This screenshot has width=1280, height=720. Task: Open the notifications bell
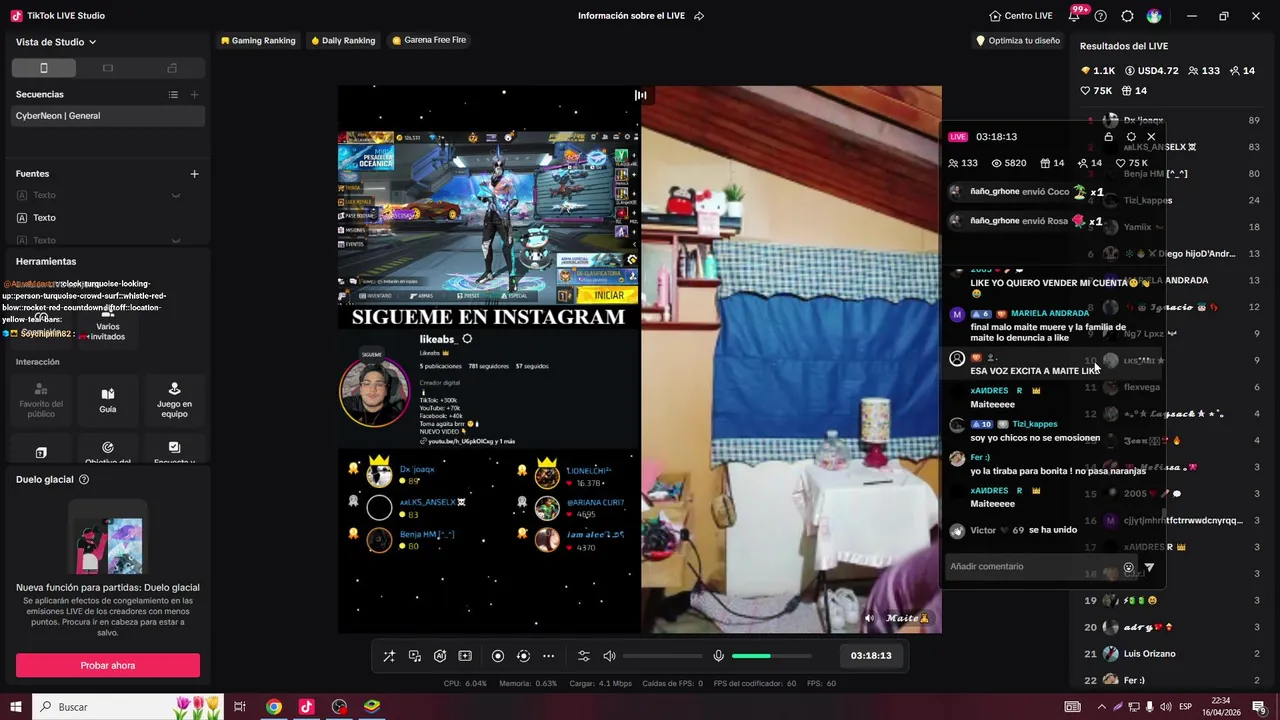coord(1074,16)
